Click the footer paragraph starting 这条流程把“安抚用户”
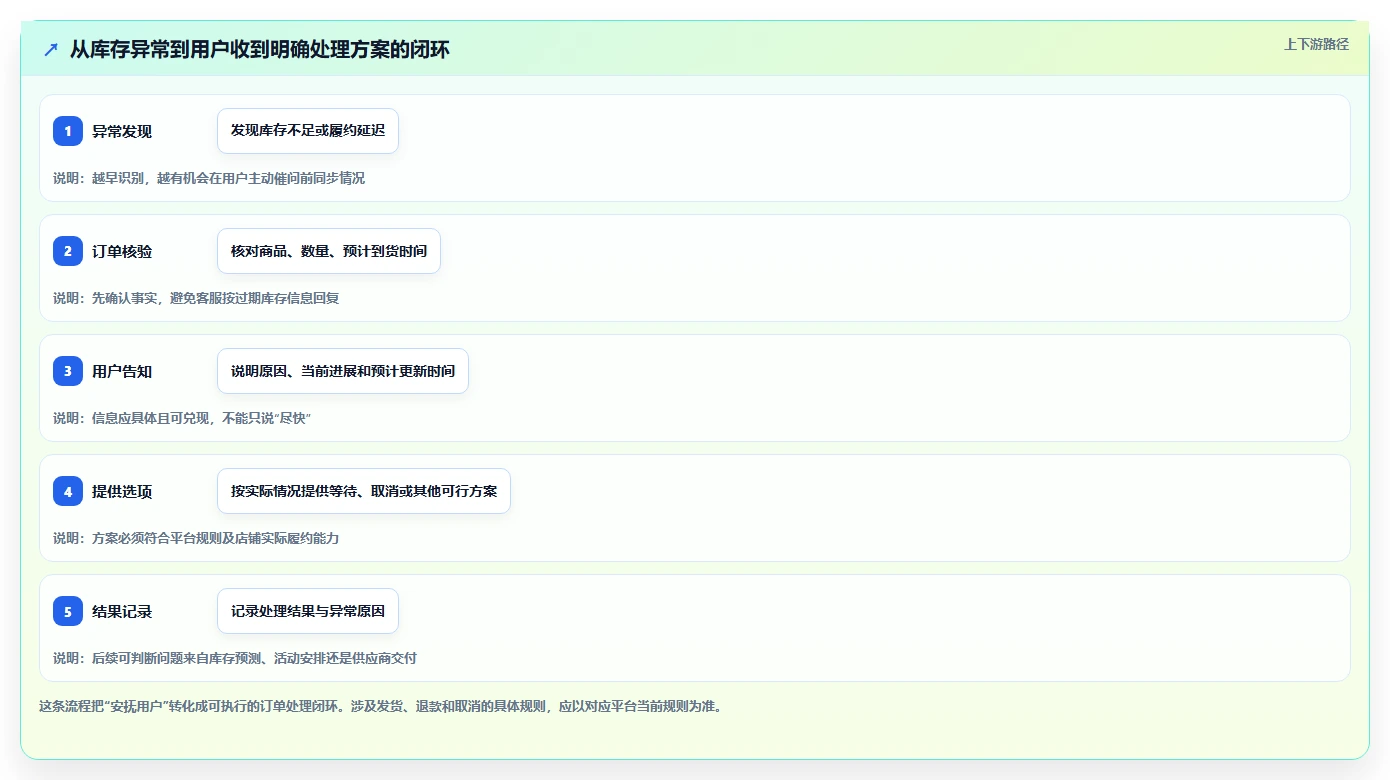Screen dimensions: 1390x780 [x=381, y=706]
